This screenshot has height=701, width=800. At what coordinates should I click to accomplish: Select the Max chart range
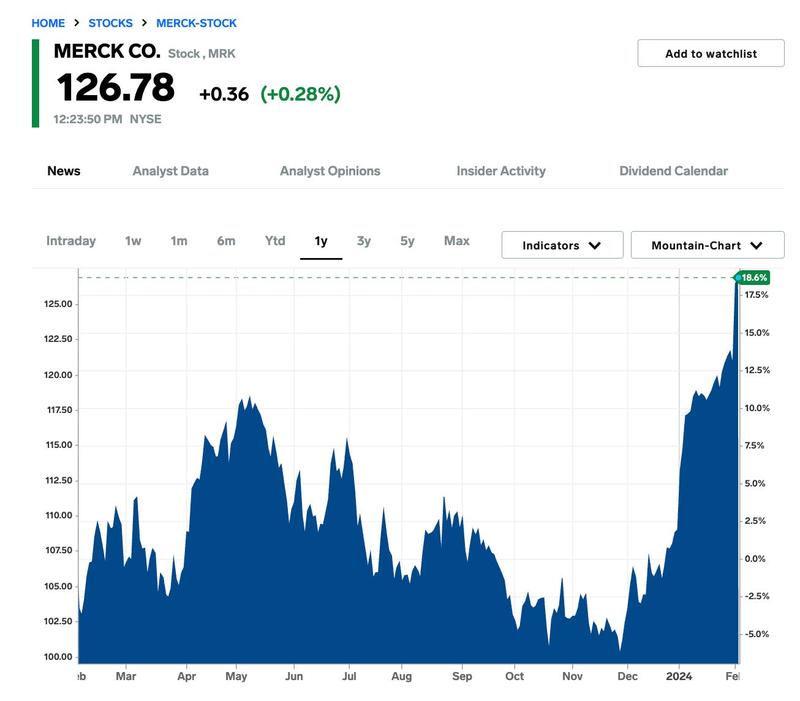(457, 241)
